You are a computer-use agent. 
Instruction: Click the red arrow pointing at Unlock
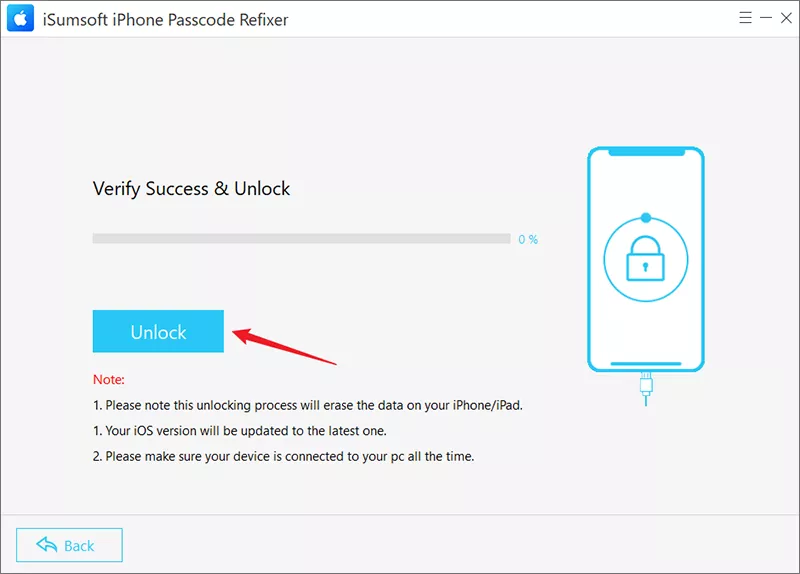284,346
